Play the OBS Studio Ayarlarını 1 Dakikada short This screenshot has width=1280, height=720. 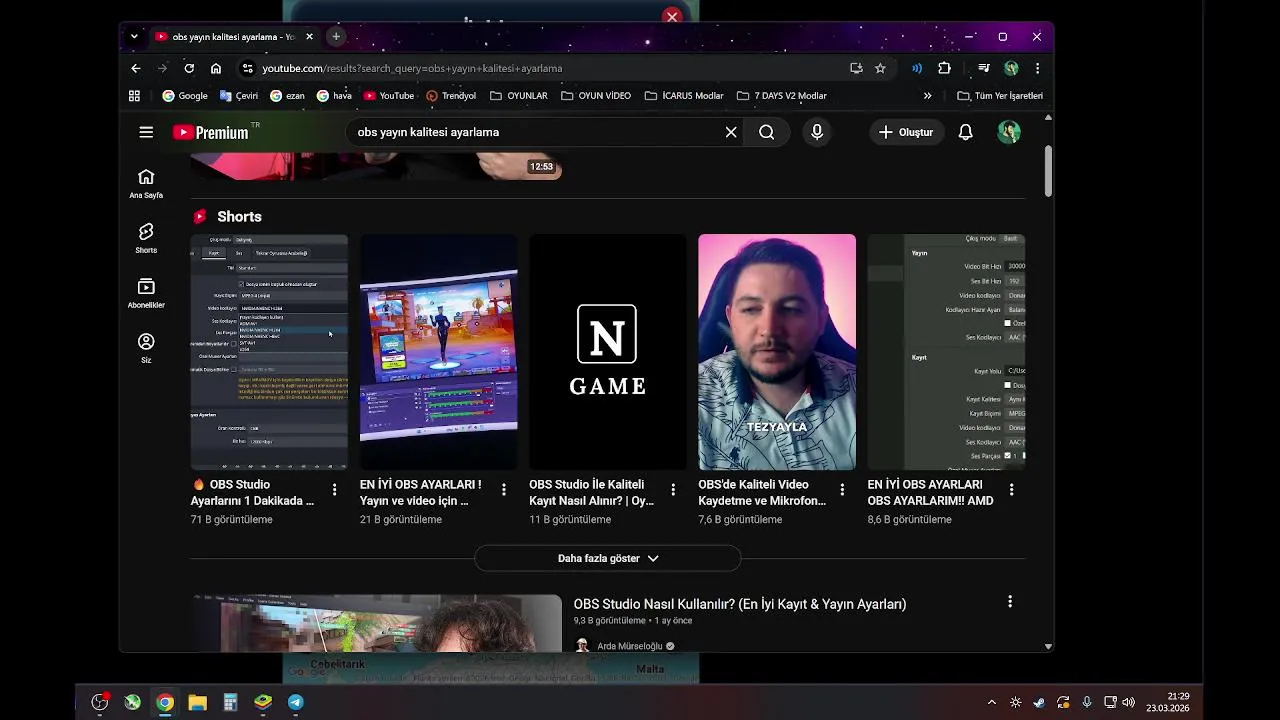click(x=269, y=352)
